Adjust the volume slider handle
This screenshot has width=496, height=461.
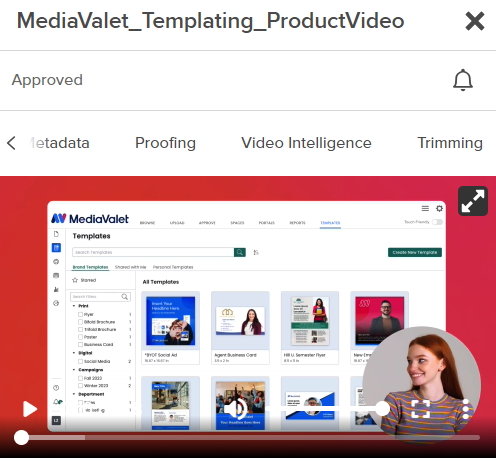382,409
